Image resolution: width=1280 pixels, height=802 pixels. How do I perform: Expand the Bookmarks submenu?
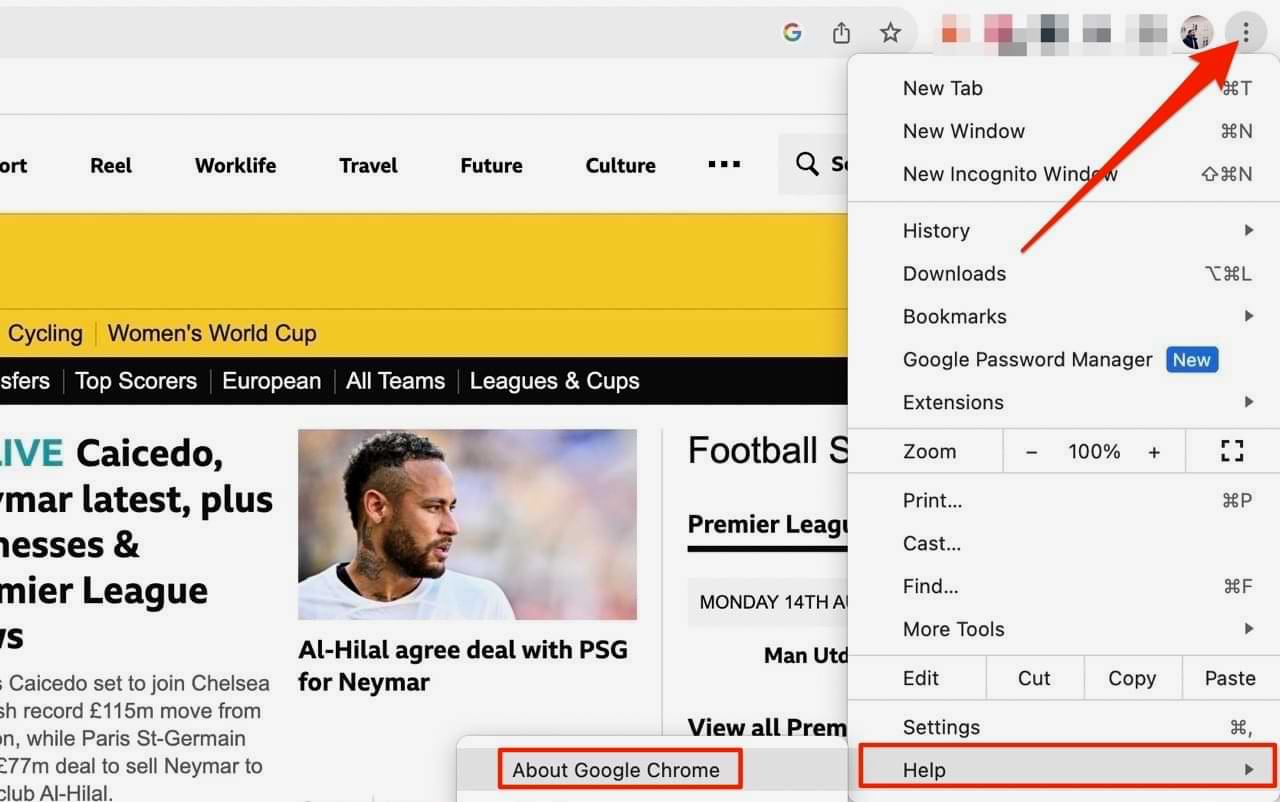tap(1063, 317)
